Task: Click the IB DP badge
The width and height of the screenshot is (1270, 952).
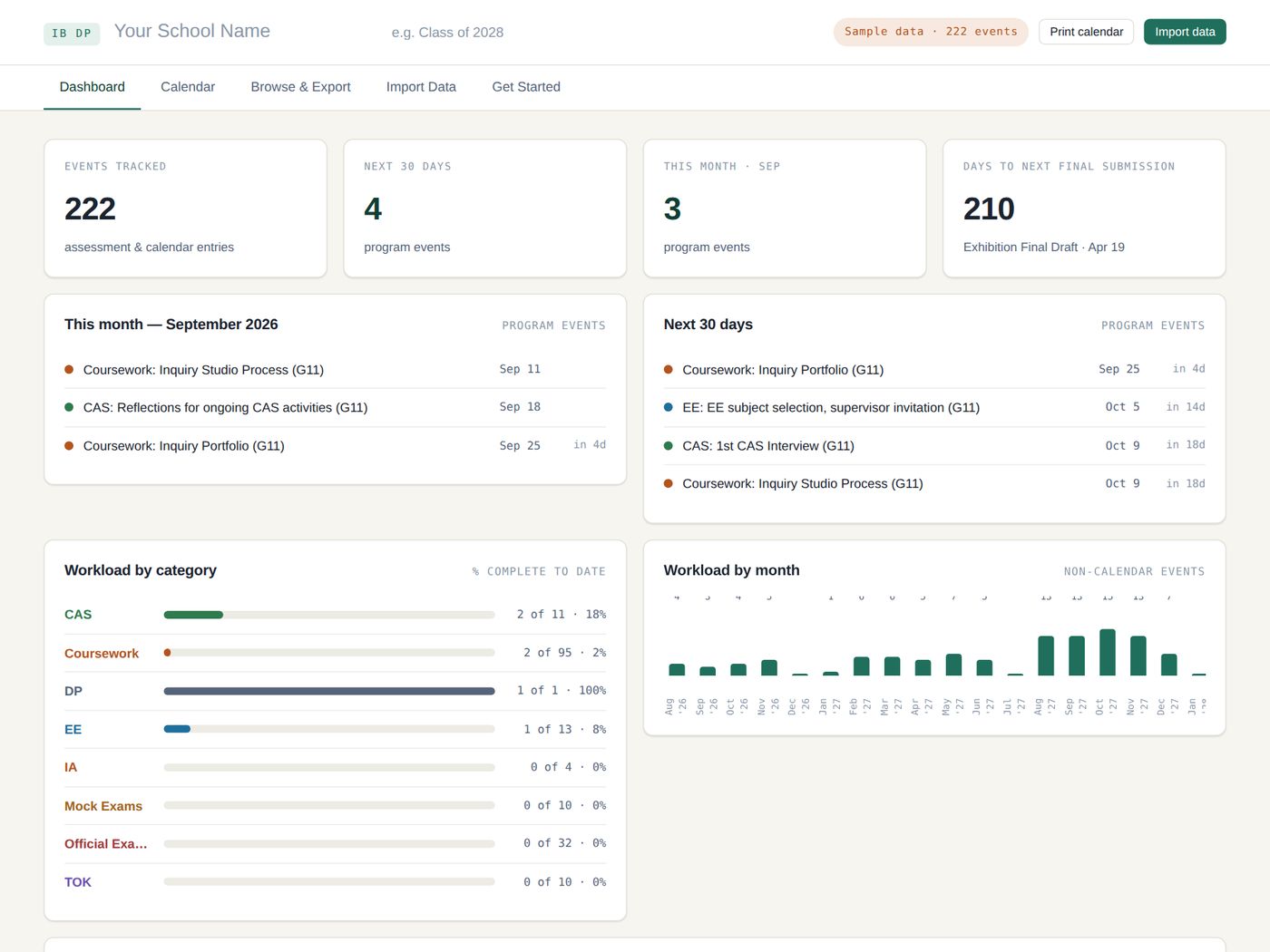Action: (x=72, y=34)
